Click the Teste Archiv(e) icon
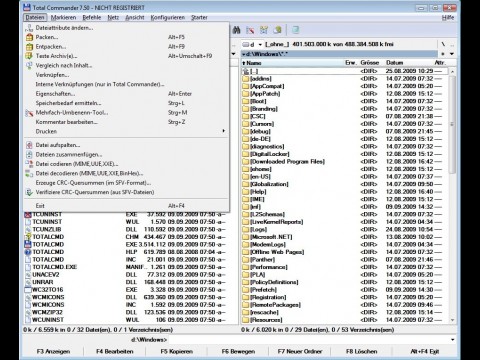The height and width of the screenshot is (360, 480). point(29,56)
